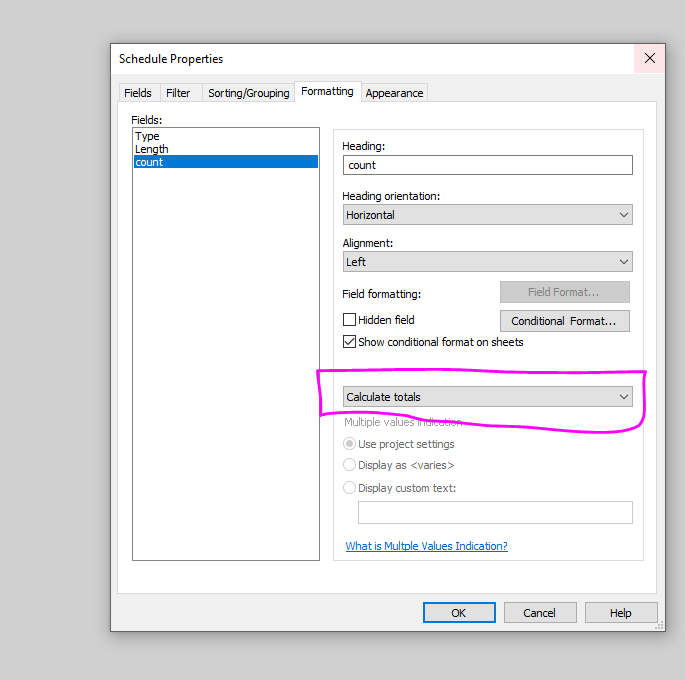The image size is (685, 680).
Task: Open the Filter tab
Action: click(x=178, y=93)
